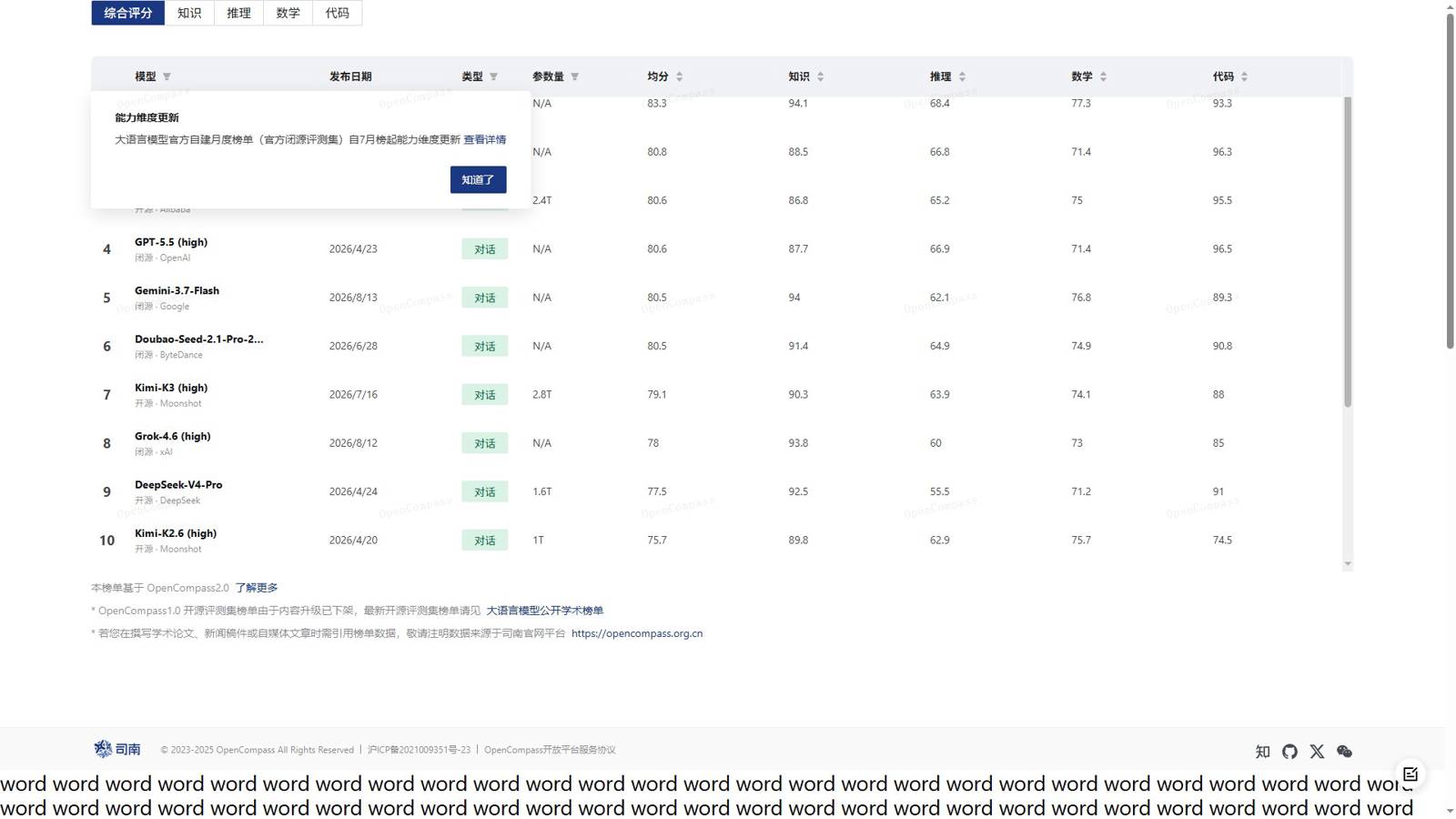
Task: Click release date 2026/6/28
Action: (353, 346)
